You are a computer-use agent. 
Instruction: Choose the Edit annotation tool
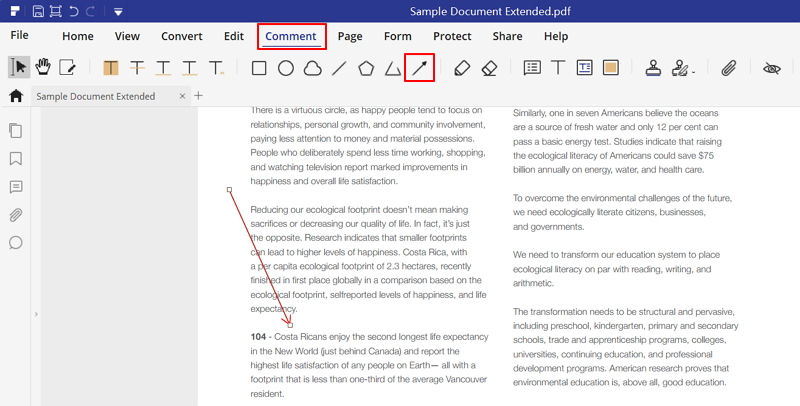(x=67, y=67)
